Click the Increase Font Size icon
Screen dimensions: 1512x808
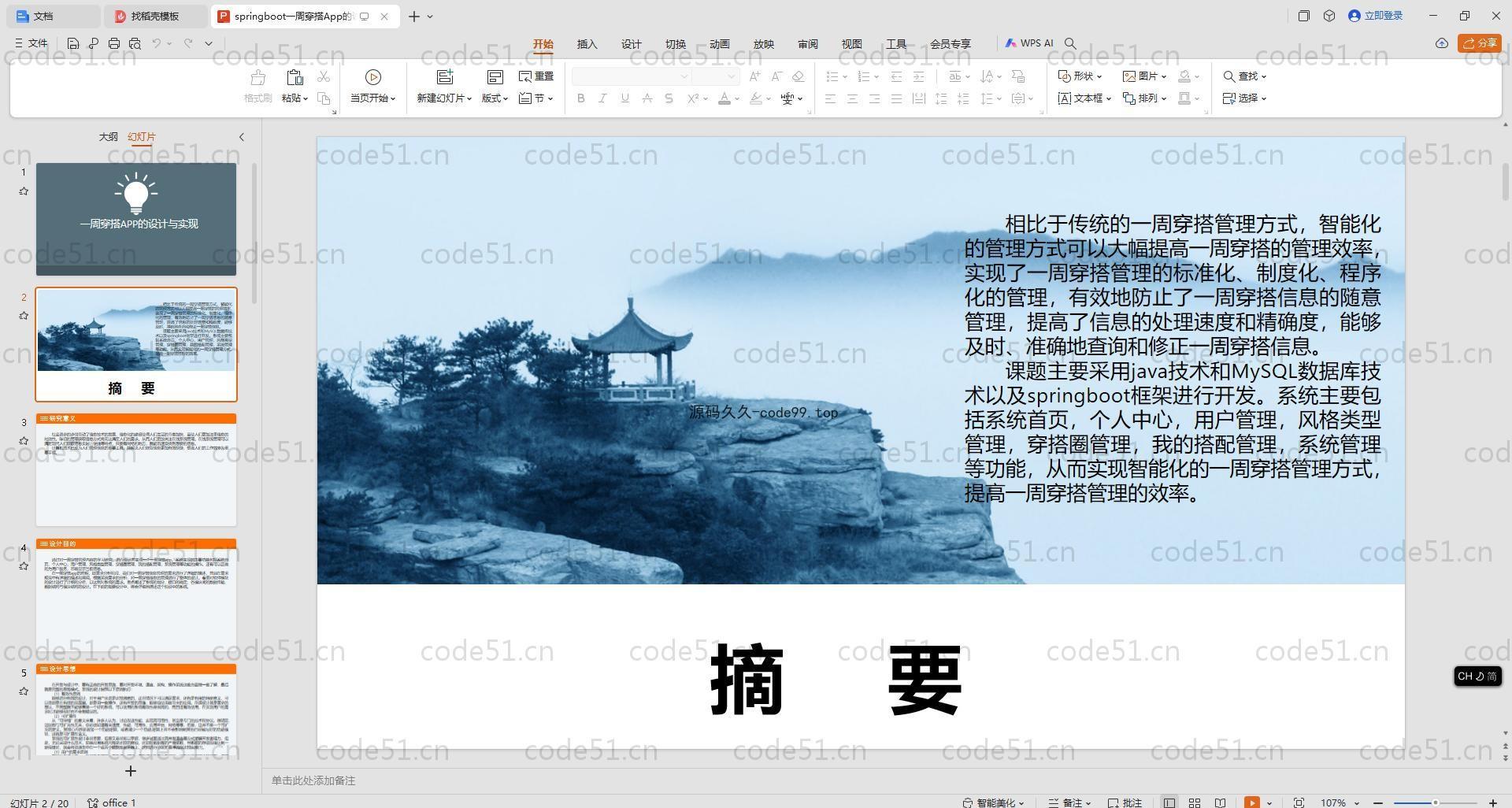pyautogui.click(x=755, y=76)
